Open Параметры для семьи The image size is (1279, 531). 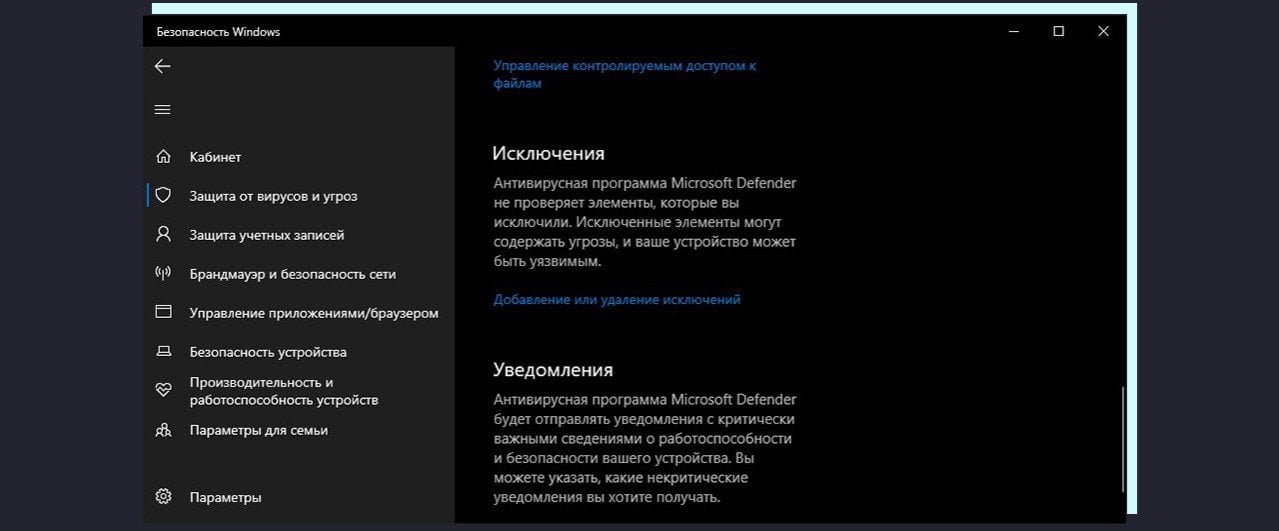point(259,430)
